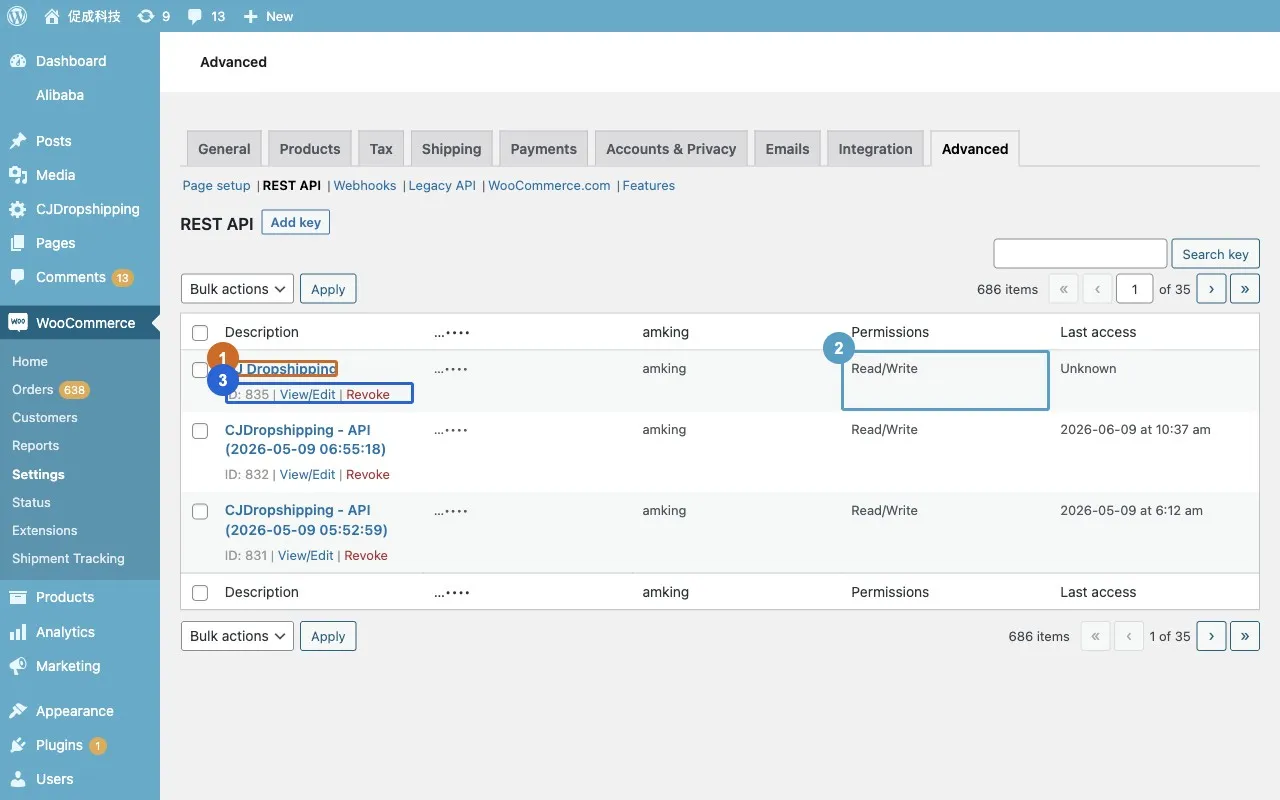Open the bottom Bulk actions dropdown
Viewport: 1280px width, 800px height.
click(x=237, y=636)
